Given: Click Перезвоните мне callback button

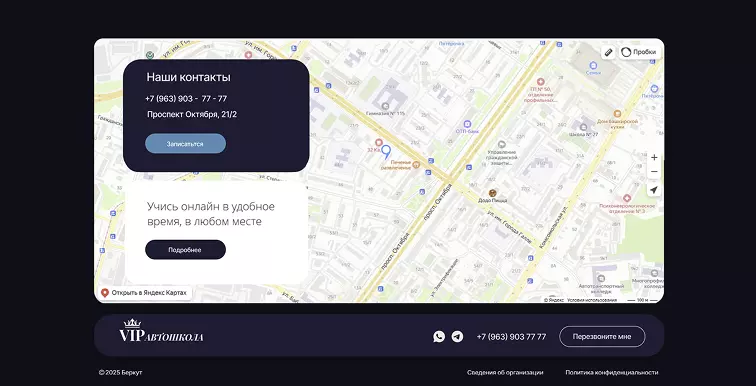Looking at the screenshot, I should [602, 336].
